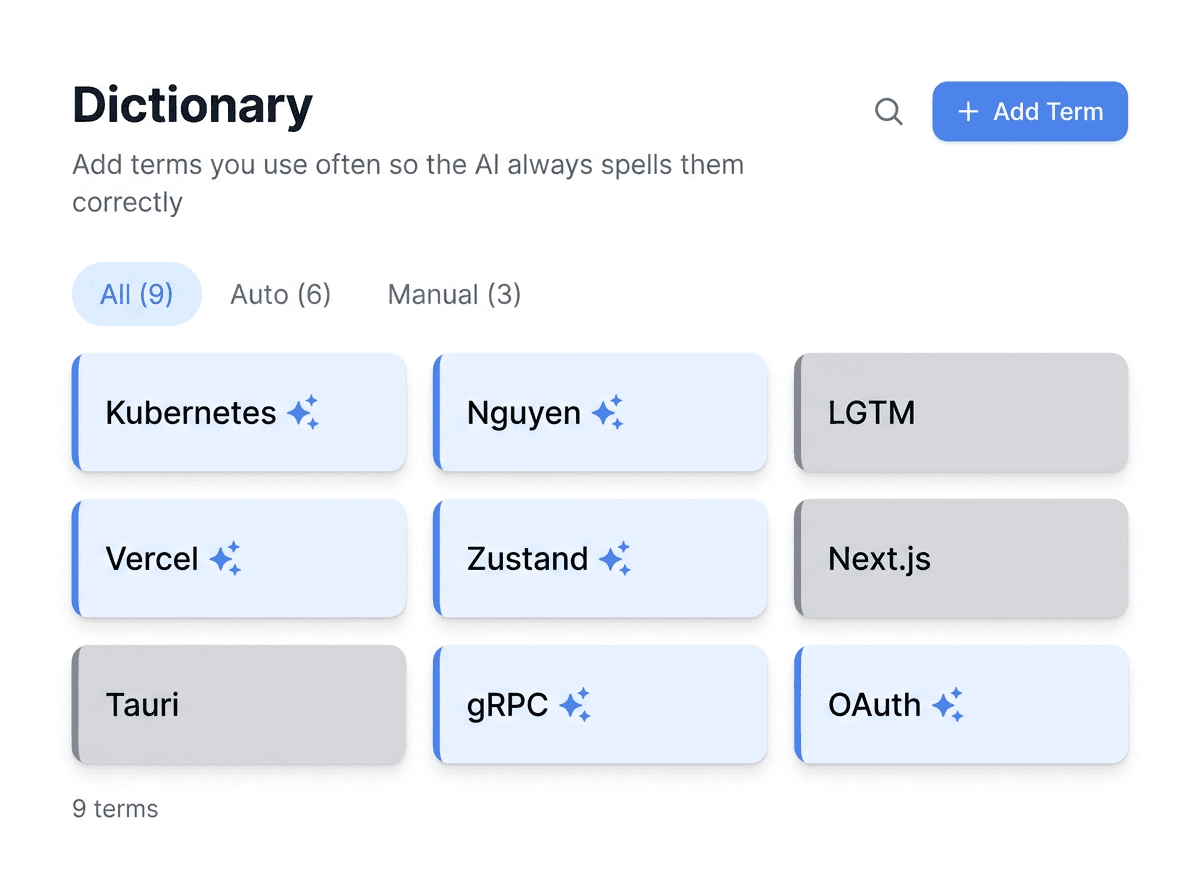Viewport: 1200px width, 896px height.
Task: Click the sparkle icon beside Vercel
Action: [226, 558]
